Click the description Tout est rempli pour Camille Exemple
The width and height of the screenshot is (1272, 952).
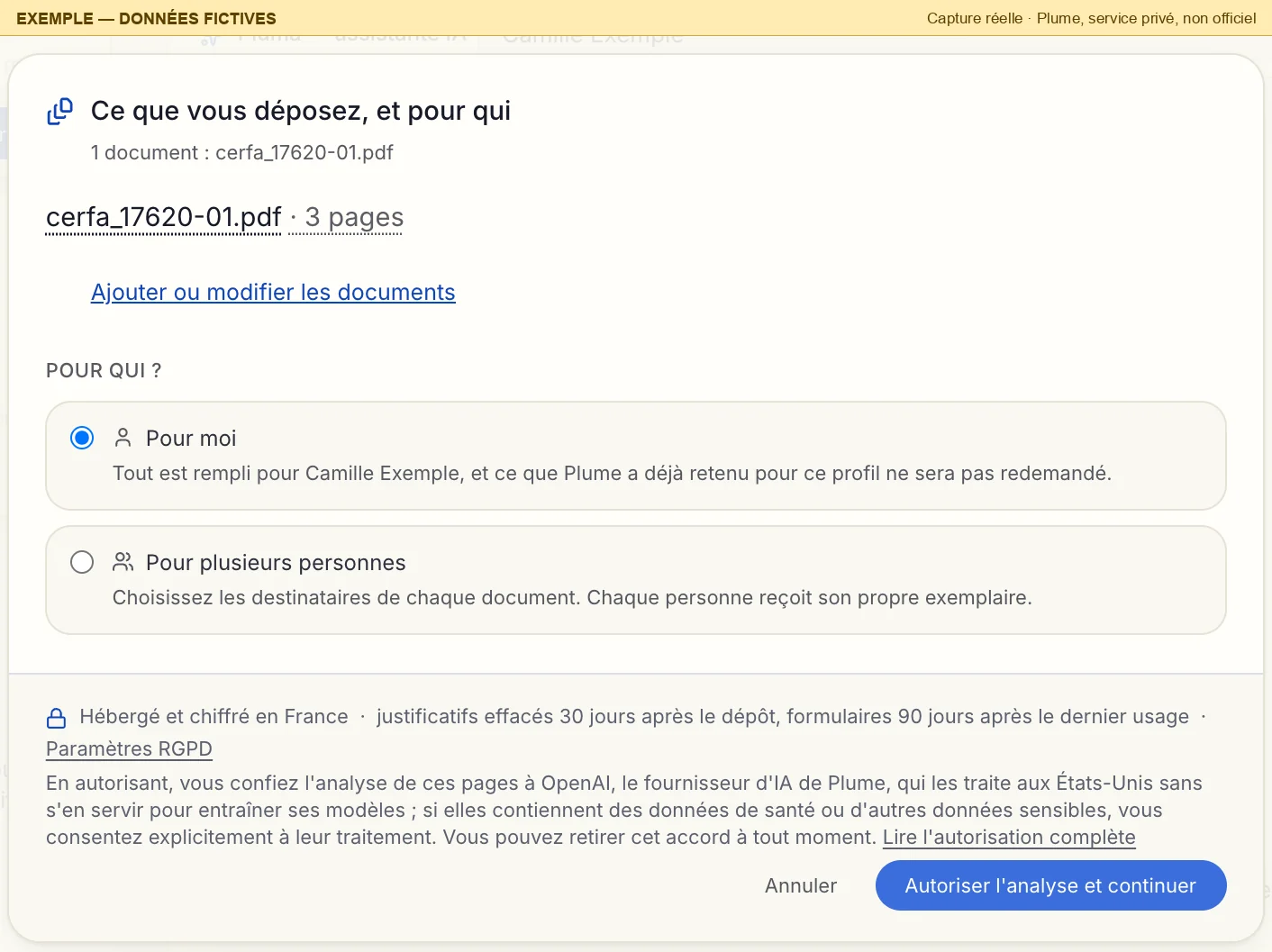coord(612,473)
